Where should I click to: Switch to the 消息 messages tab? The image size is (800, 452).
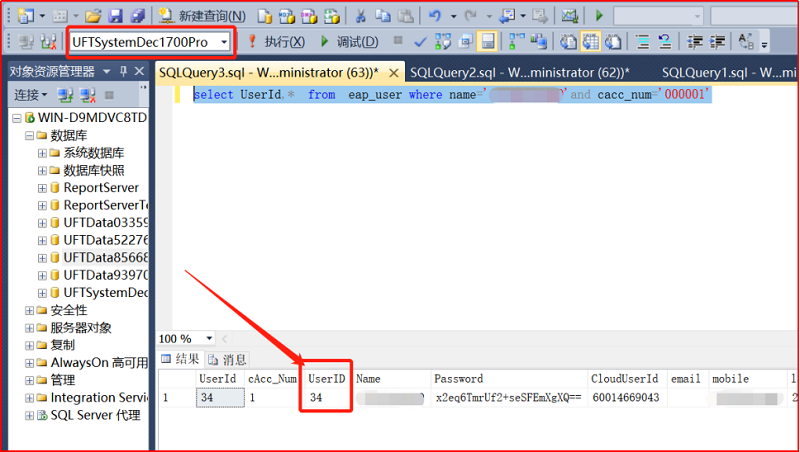[x=234, y=359]
